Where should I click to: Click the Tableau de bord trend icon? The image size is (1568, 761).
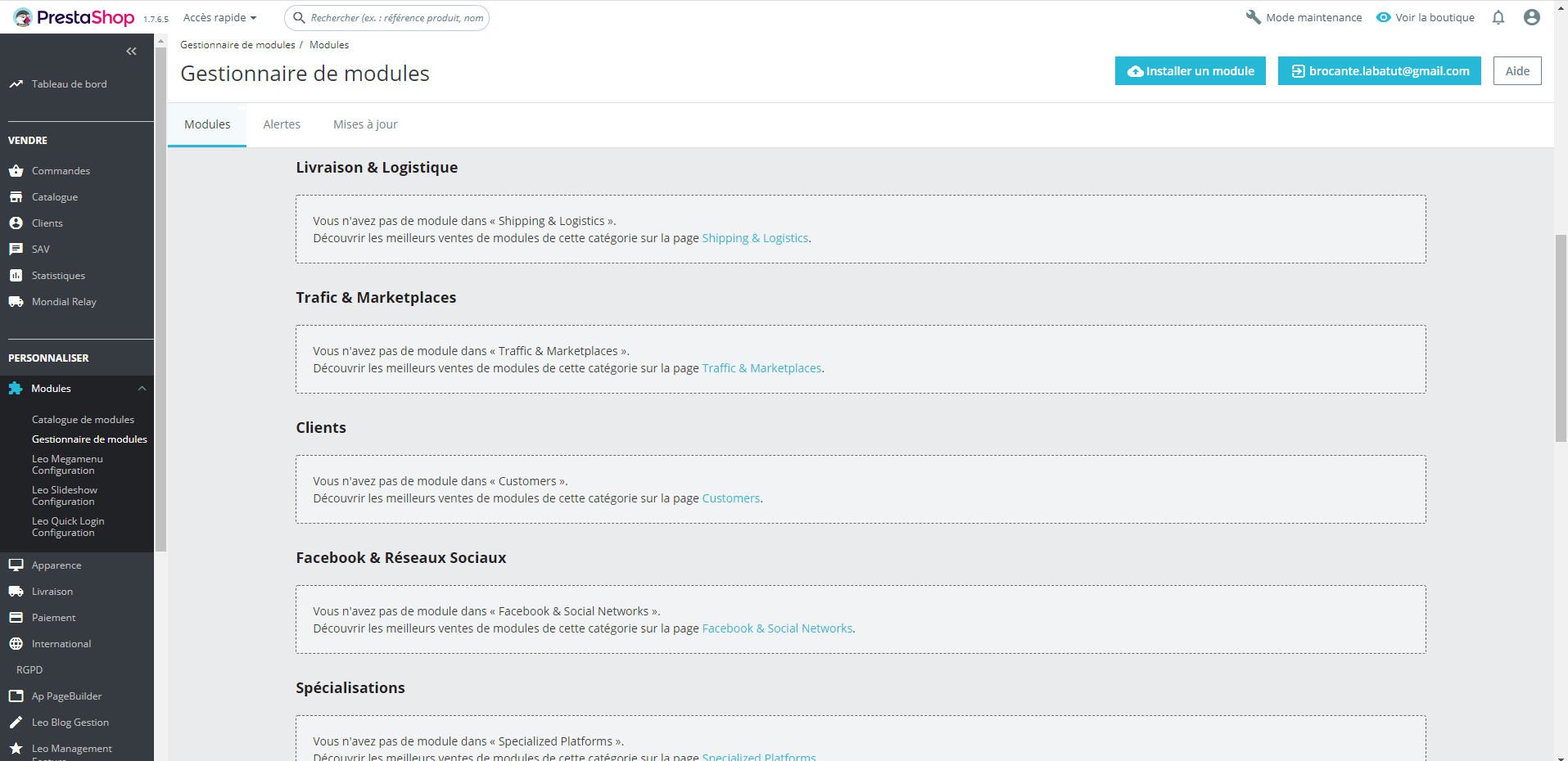pyautogui.click(x=16, y=84)
